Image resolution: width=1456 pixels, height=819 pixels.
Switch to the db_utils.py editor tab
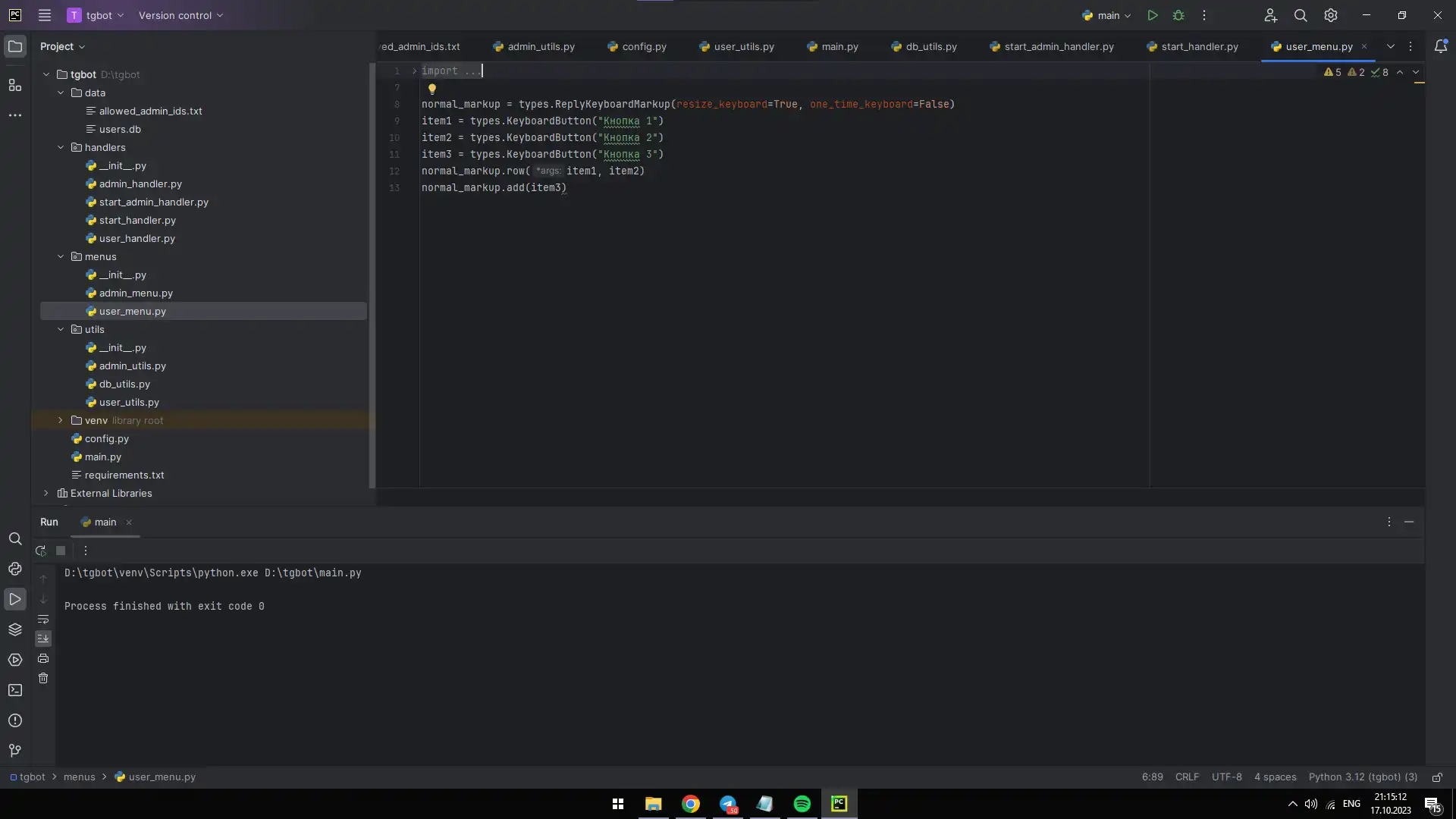click(x=930, y=46)
